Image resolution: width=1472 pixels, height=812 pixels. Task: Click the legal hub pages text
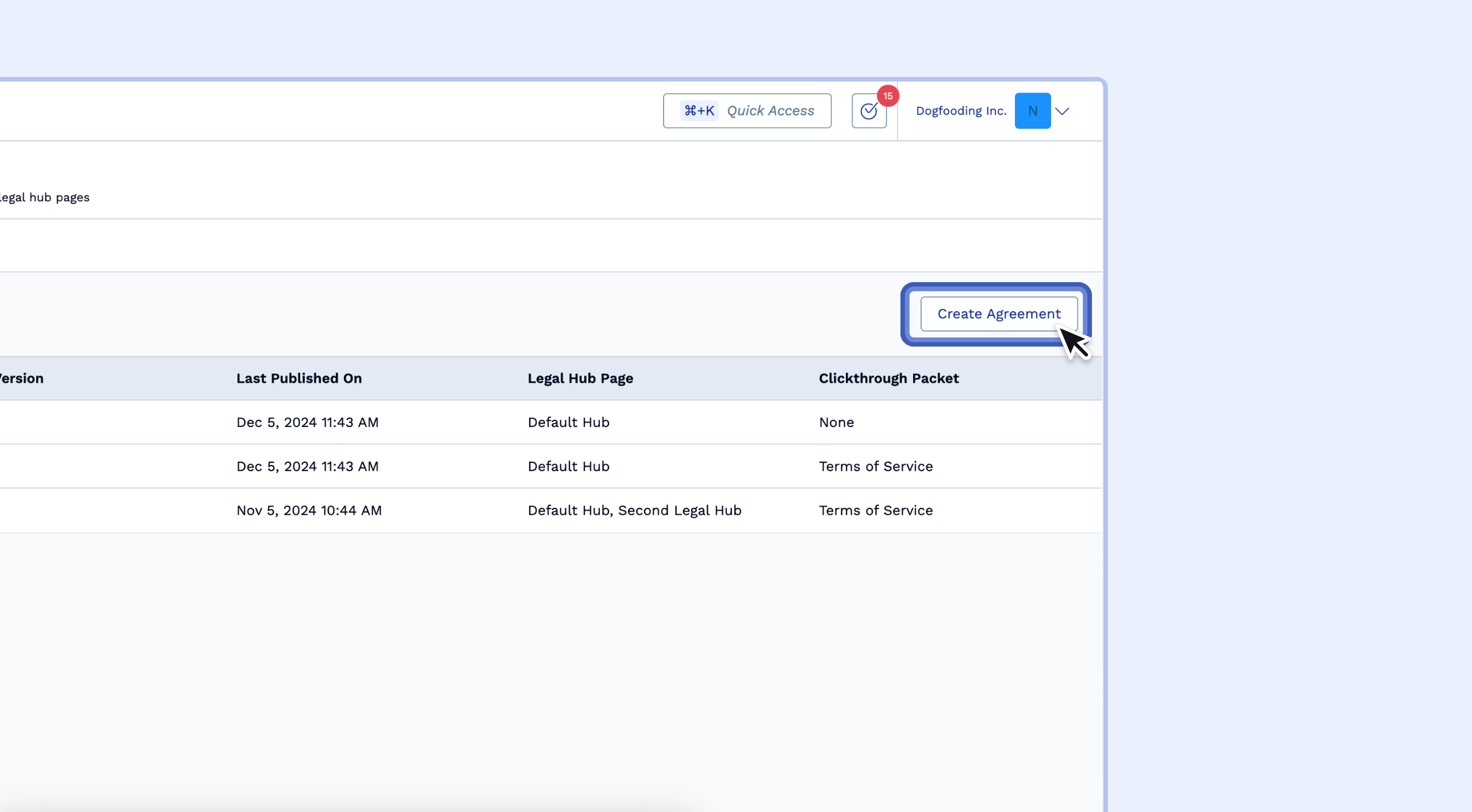(45, 197)
